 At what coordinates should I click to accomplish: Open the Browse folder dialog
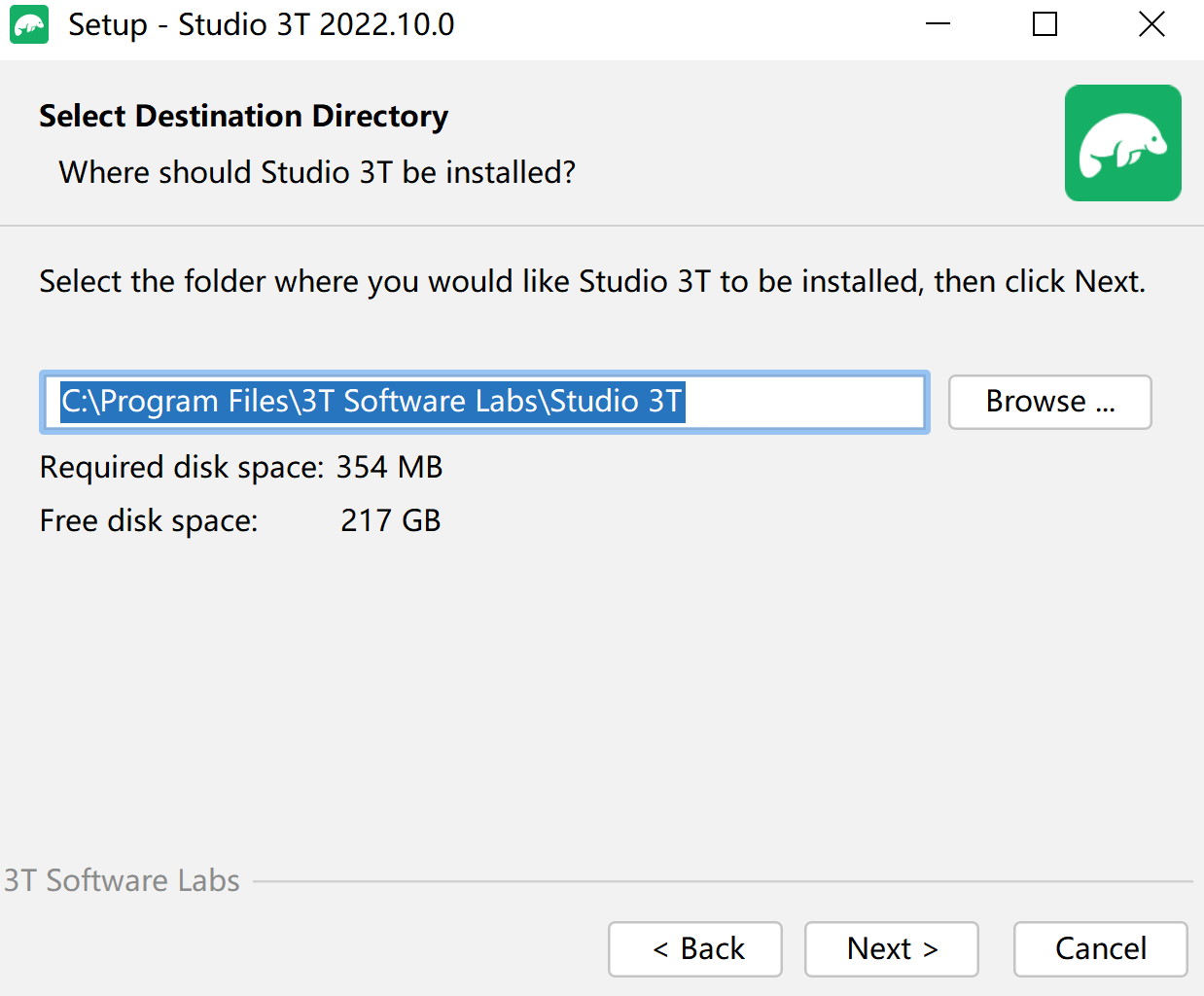(x=1050, y=402)
